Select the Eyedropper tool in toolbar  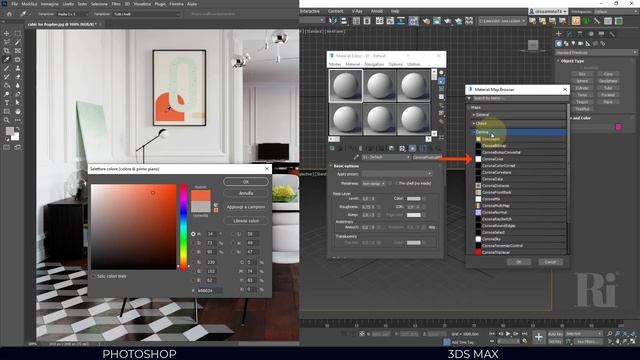click(7, 60)
